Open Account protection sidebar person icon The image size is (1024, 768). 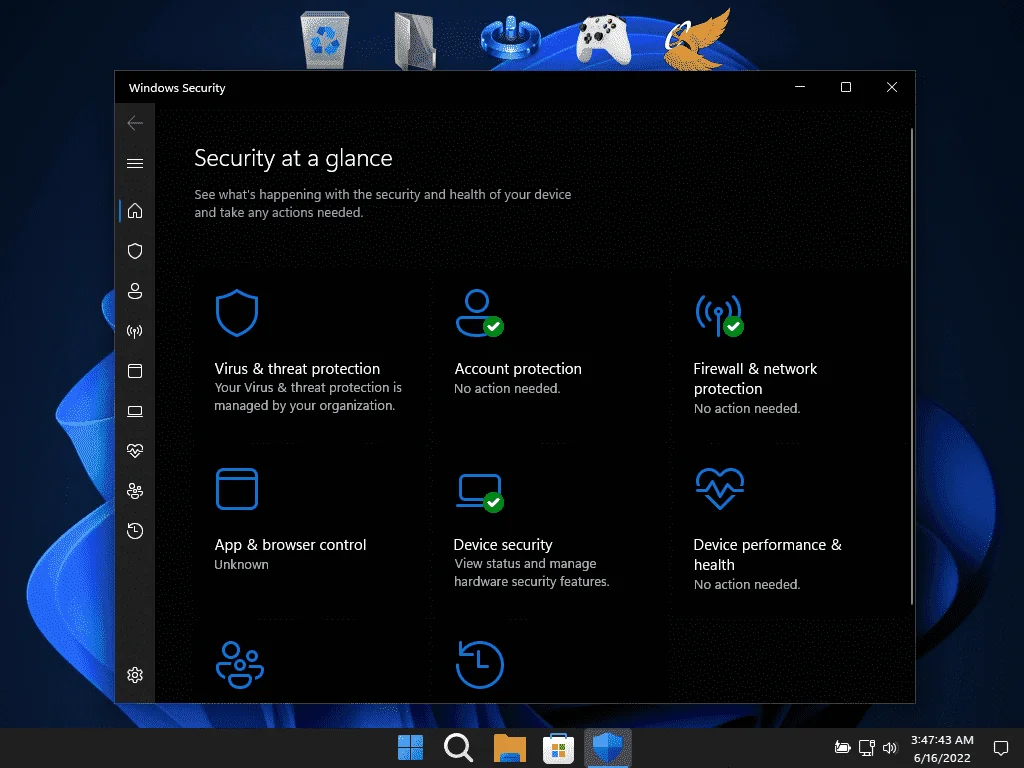135,291
